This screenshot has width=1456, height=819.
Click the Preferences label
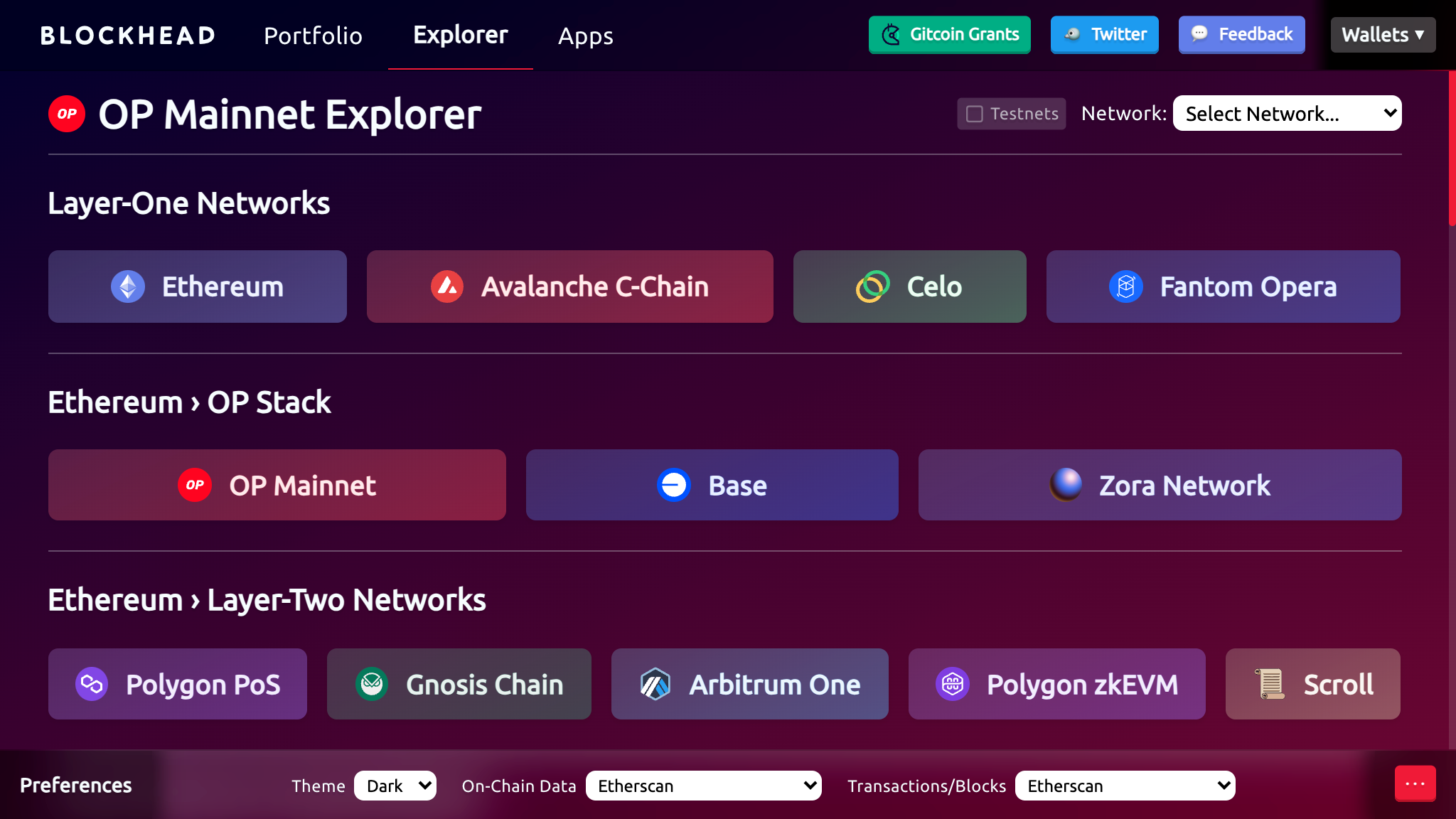76,785
